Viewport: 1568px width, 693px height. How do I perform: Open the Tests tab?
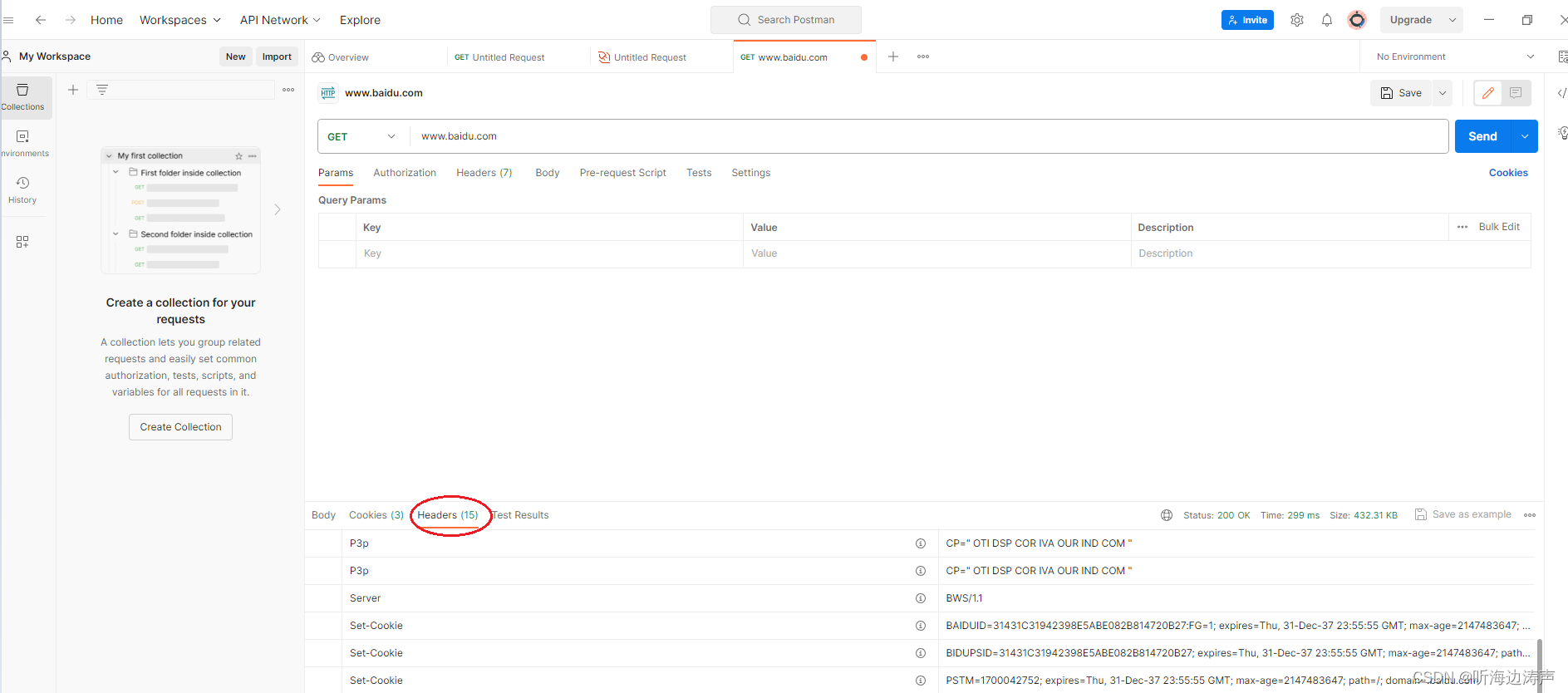click(x=699, y=173)
